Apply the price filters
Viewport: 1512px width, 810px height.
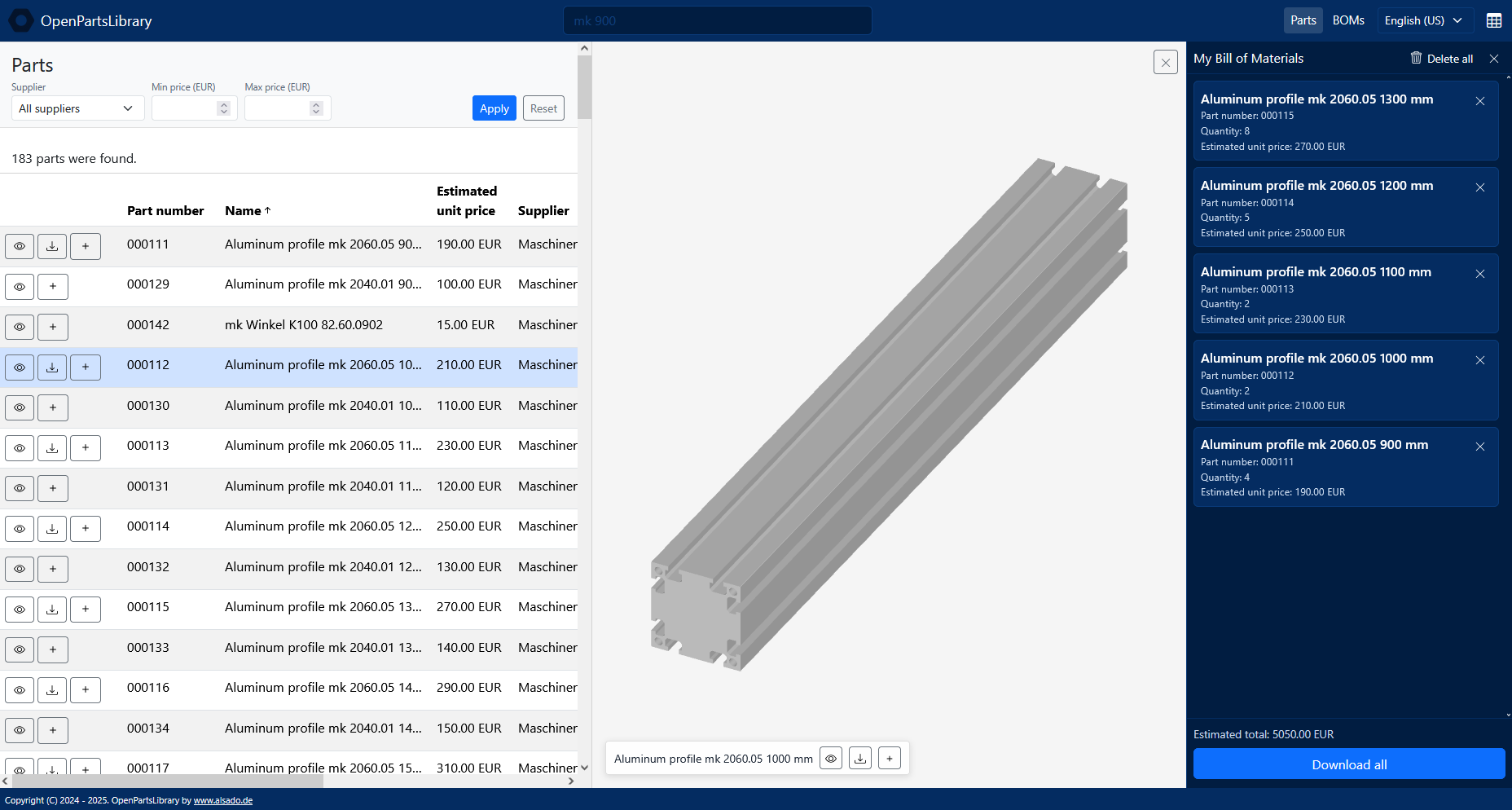pos(494,108)
